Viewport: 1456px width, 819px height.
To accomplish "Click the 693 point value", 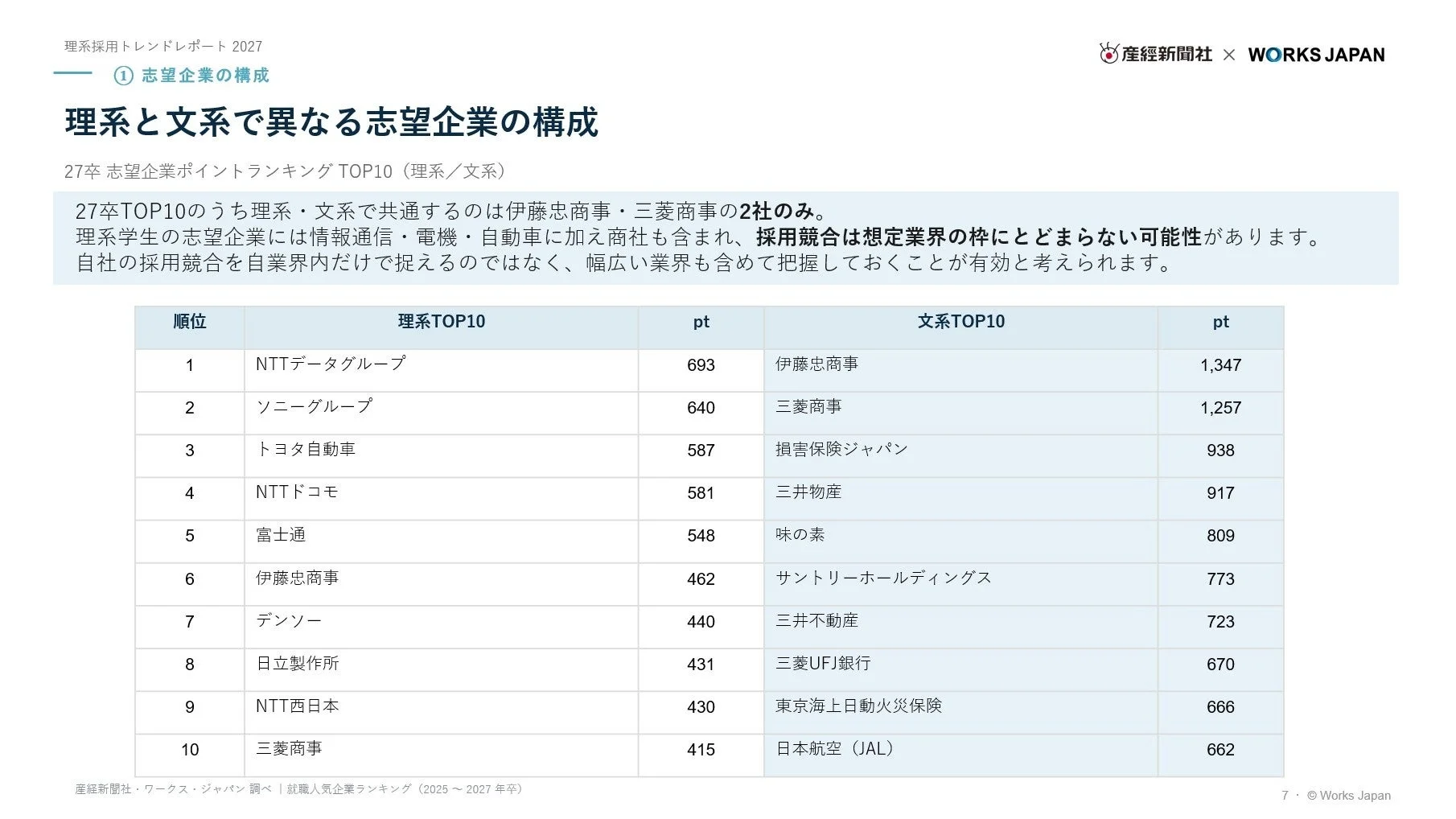I will point(701,365).
